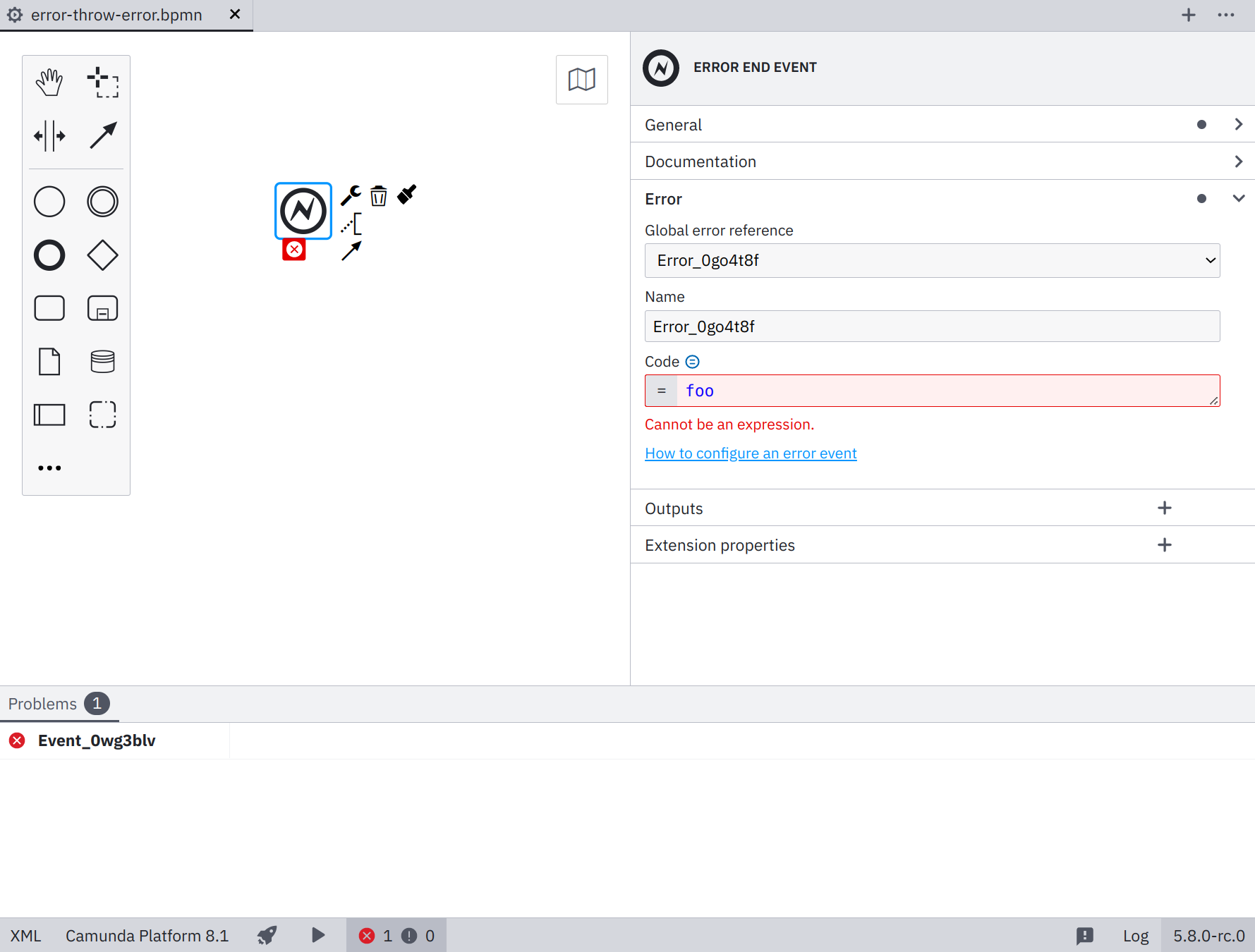Switch to XML editing view

tap(25, 935)
